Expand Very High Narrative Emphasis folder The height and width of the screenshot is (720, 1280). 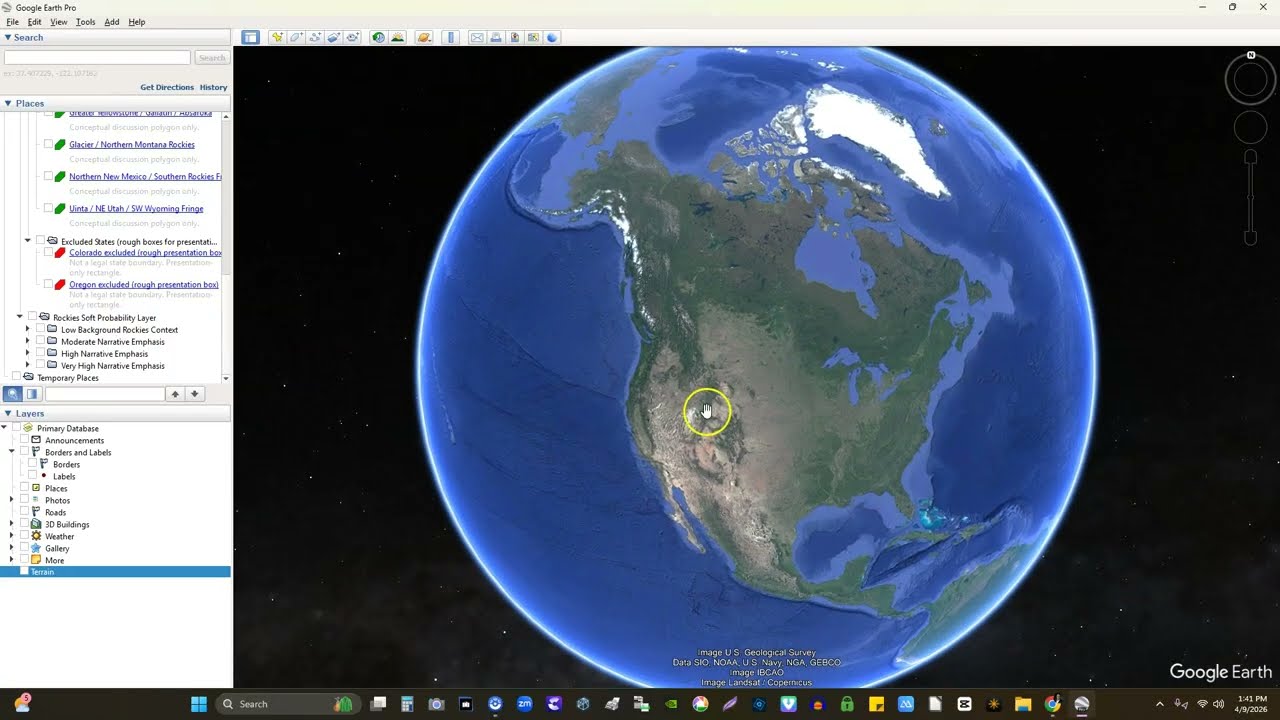coord(28,365)
